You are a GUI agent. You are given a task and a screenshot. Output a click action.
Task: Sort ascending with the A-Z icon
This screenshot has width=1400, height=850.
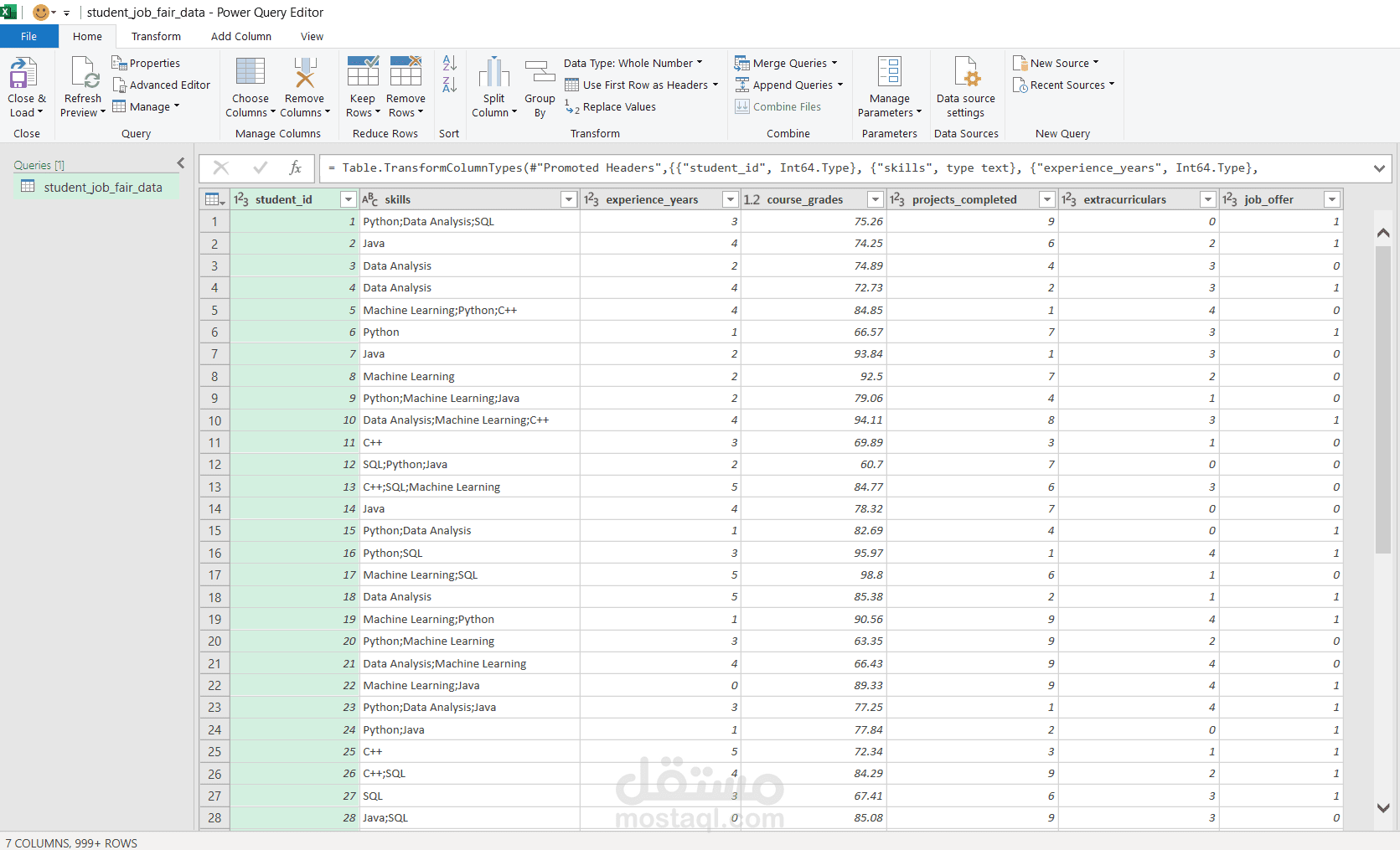450,63
